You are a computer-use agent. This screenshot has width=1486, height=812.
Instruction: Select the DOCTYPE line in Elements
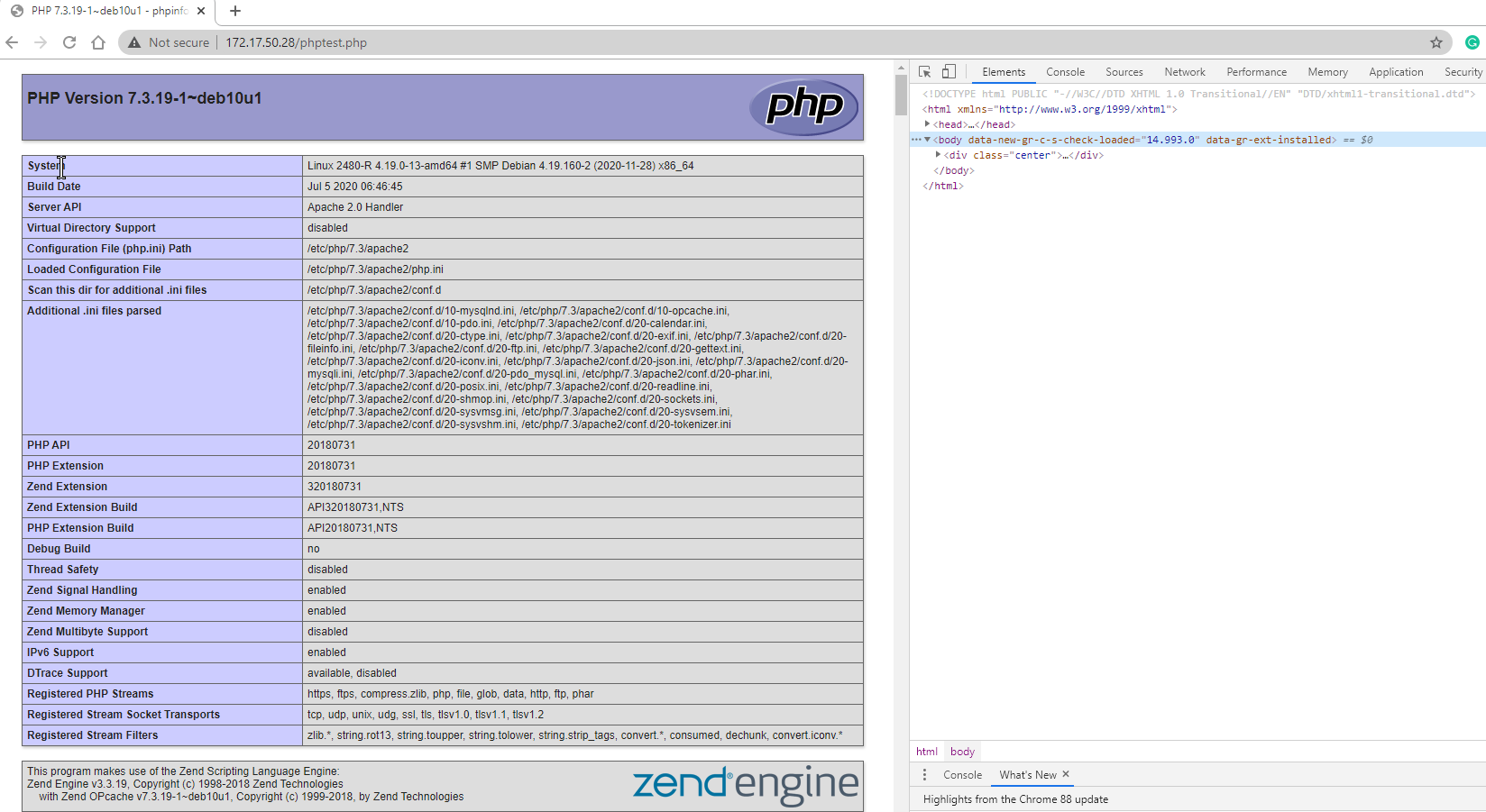click(1198, 94)
